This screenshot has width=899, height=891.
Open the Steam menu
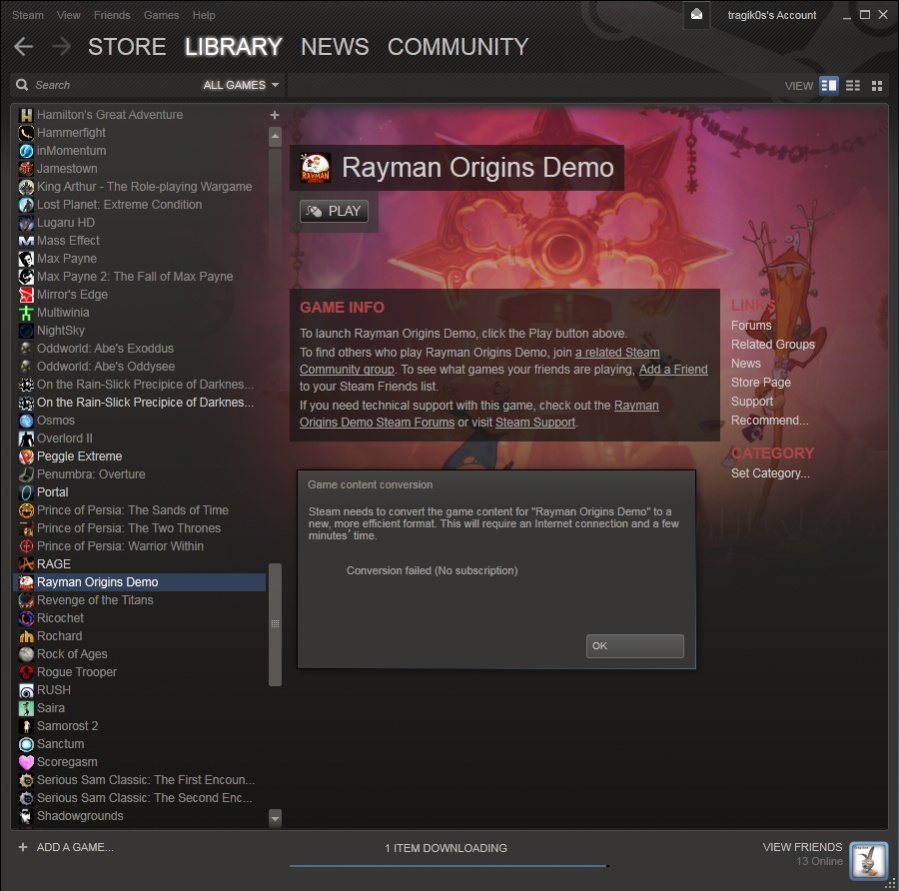coord(28,15)
